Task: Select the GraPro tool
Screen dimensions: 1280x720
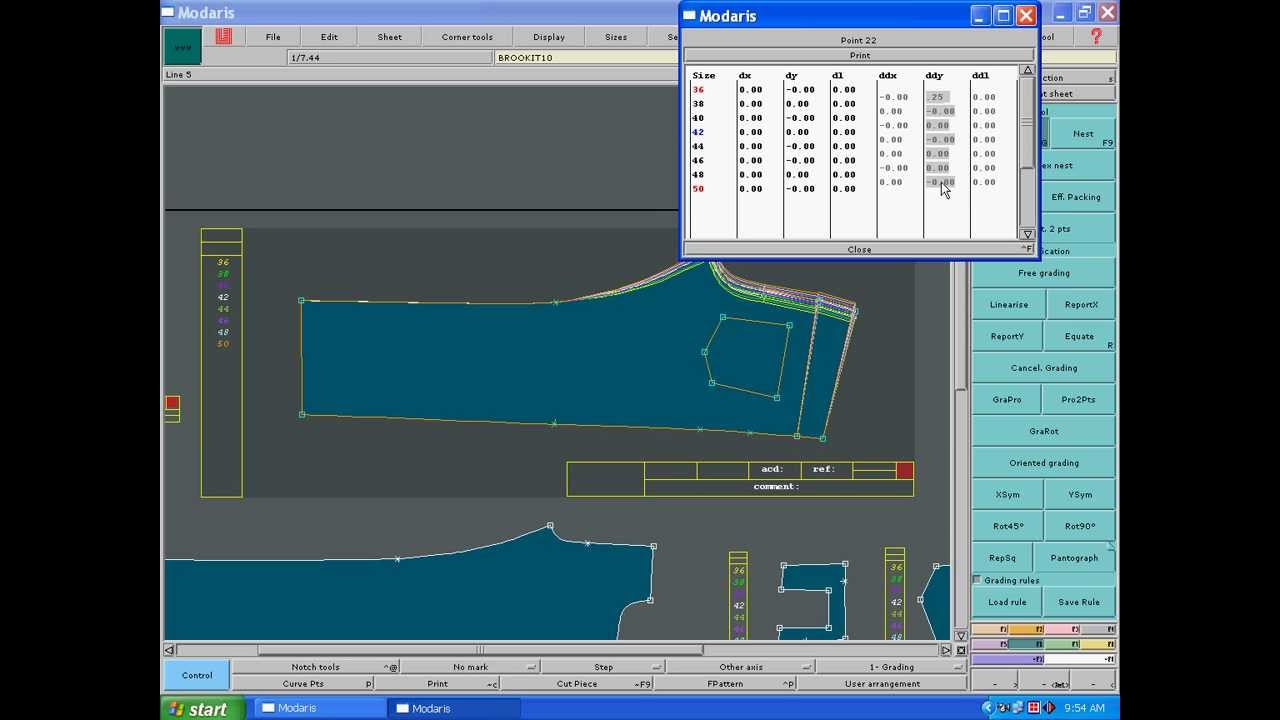Action: point(1007,399)
